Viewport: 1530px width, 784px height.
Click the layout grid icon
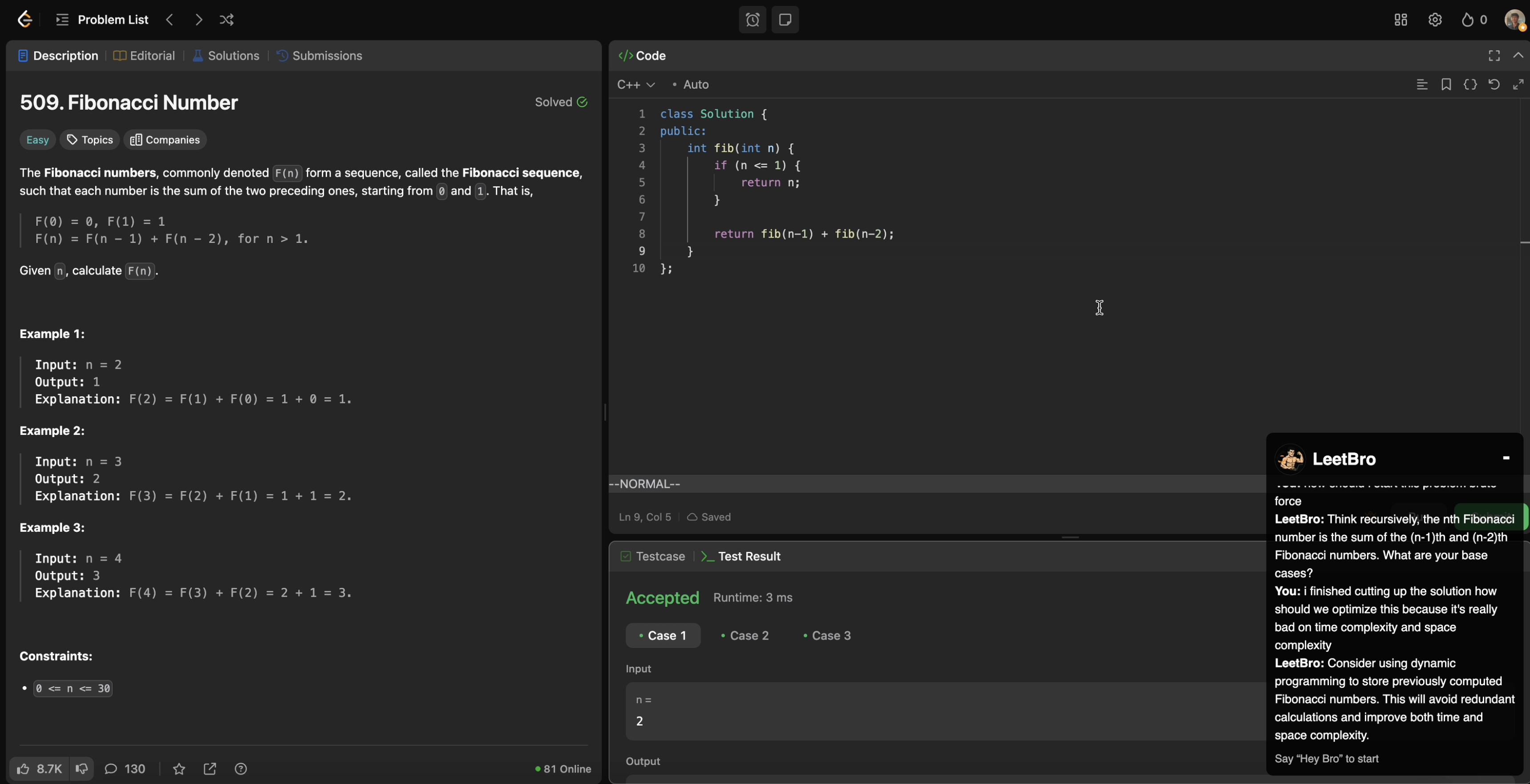click(1400, 20)
